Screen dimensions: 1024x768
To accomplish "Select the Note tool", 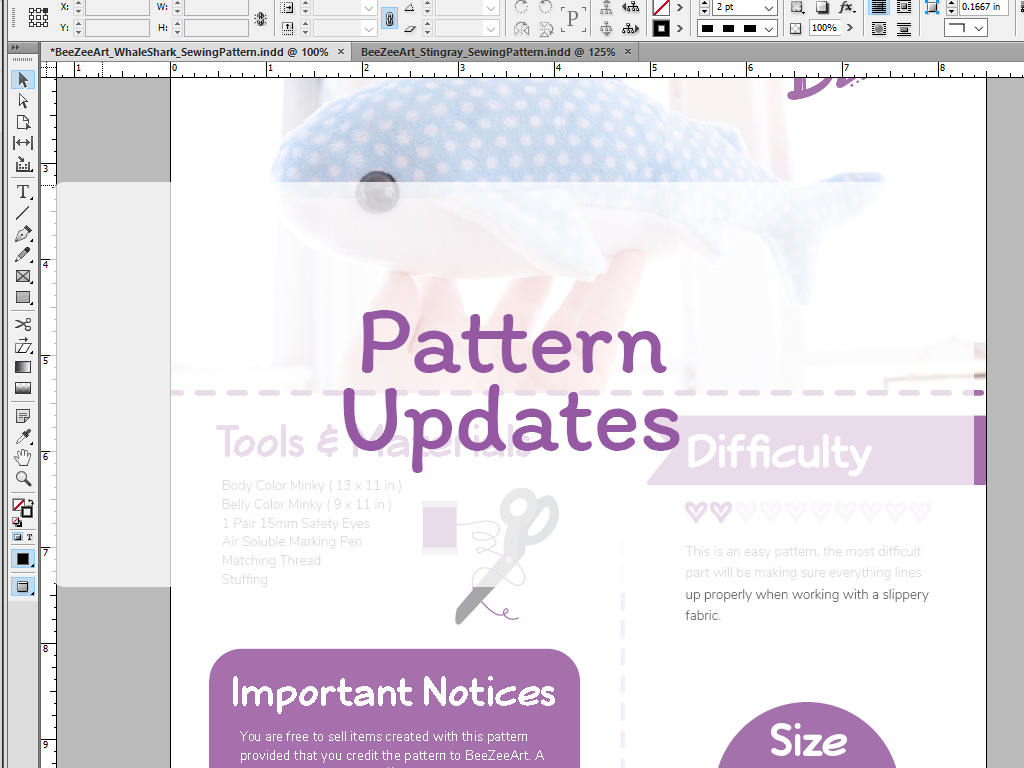I will click(23, 416).
